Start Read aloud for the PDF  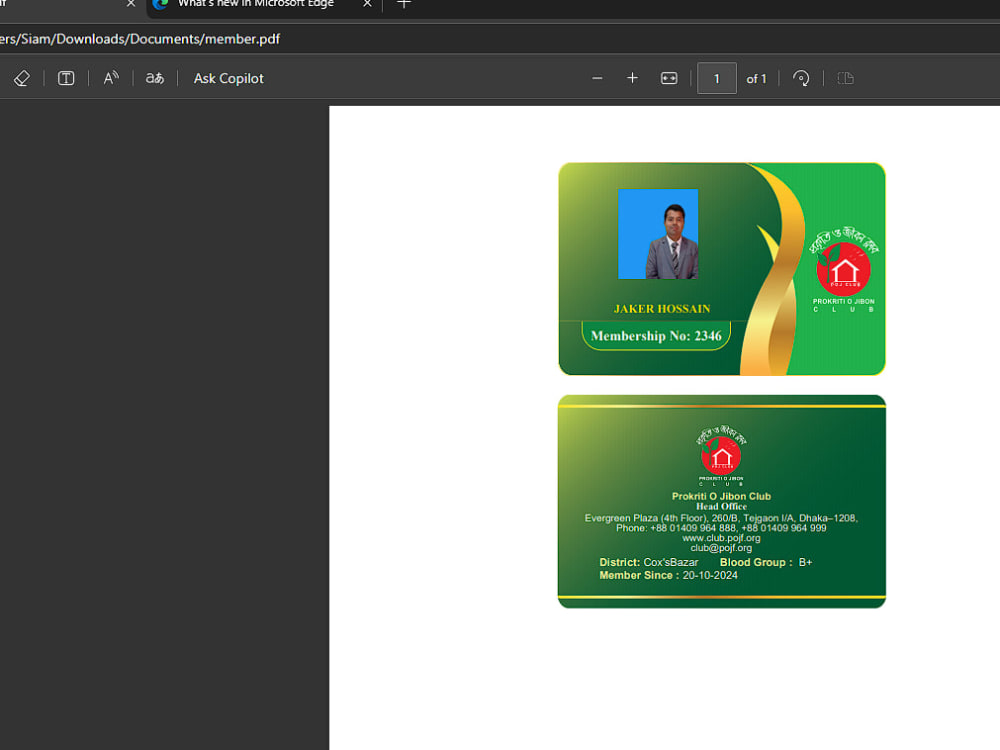tap(111, 78)
